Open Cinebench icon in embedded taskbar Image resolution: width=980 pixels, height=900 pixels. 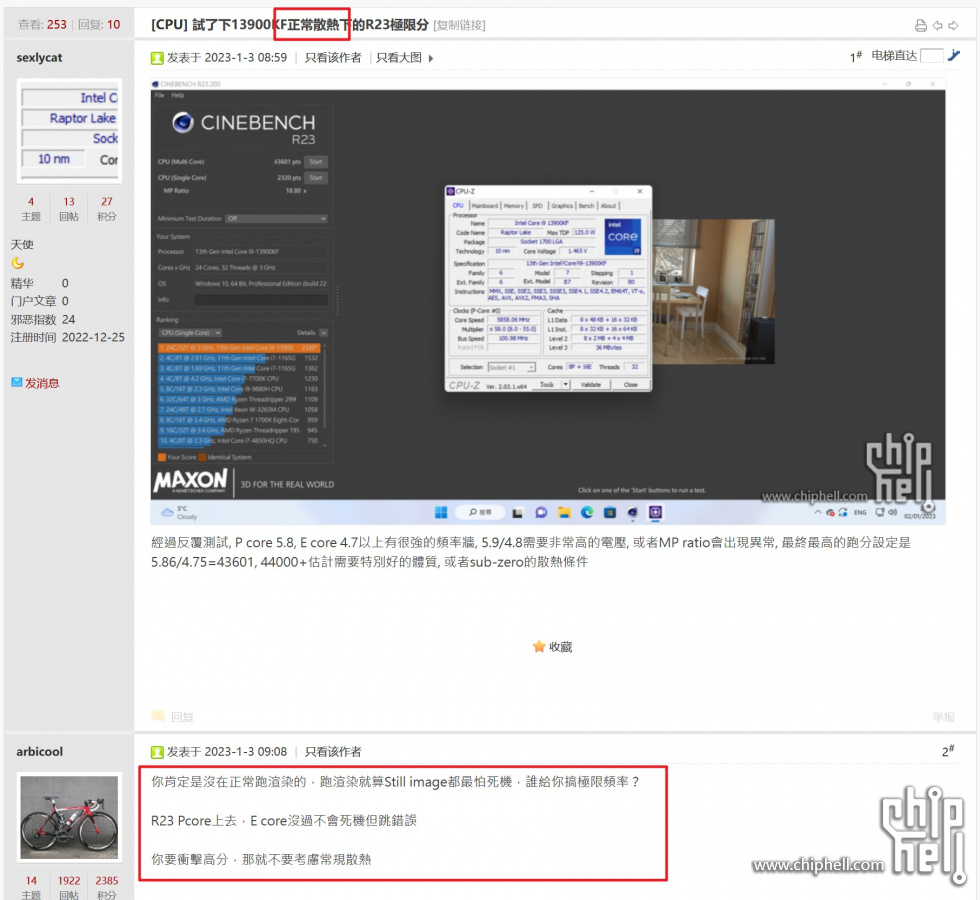pyautogui.click(x=632, y=512)
